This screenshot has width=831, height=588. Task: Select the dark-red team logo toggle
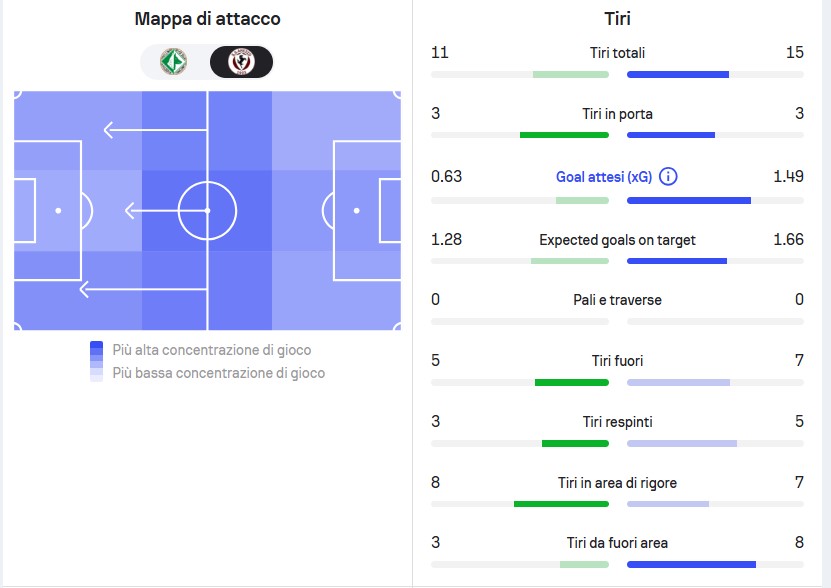[241, 62]
